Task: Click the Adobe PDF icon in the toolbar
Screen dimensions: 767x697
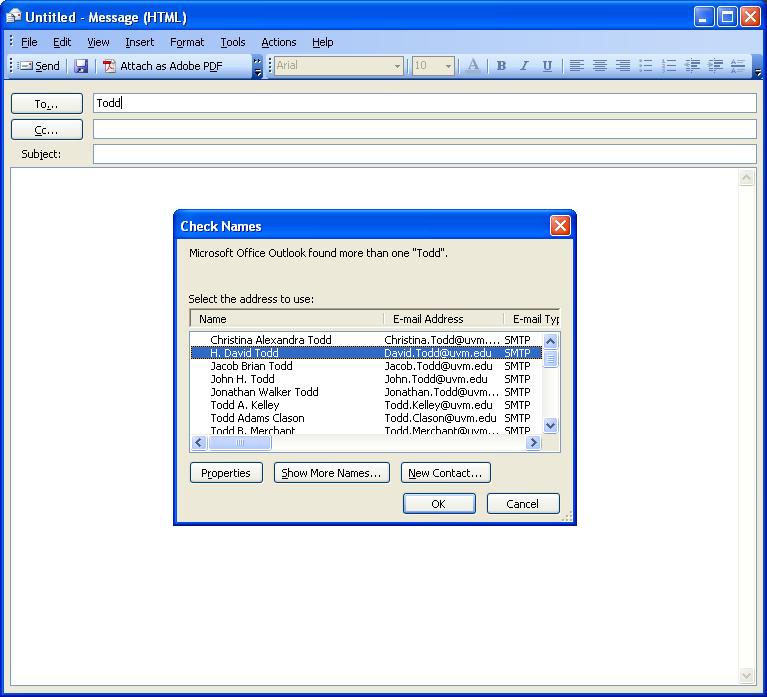Action: (109, 66)
